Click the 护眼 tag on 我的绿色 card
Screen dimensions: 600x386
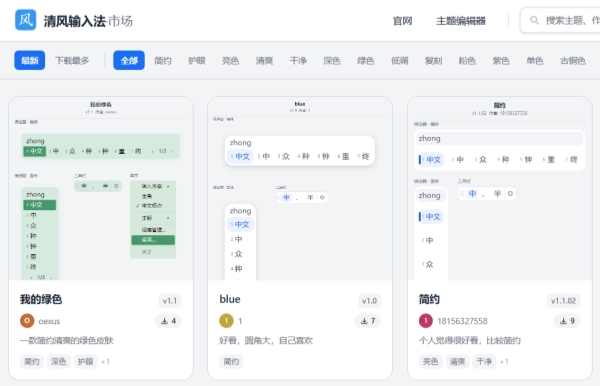click(x=85, y=362)
